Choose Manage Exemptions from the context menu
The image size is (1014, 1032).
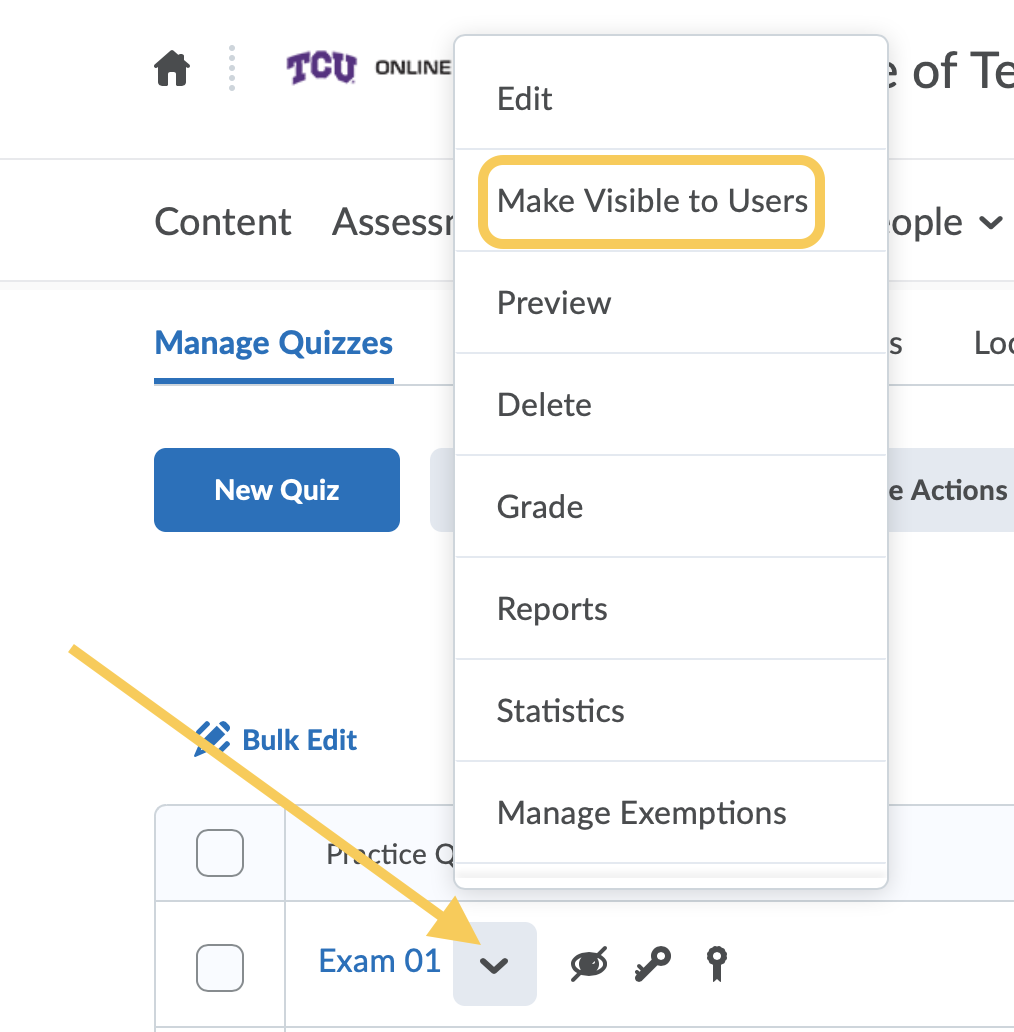coord(641,813)
